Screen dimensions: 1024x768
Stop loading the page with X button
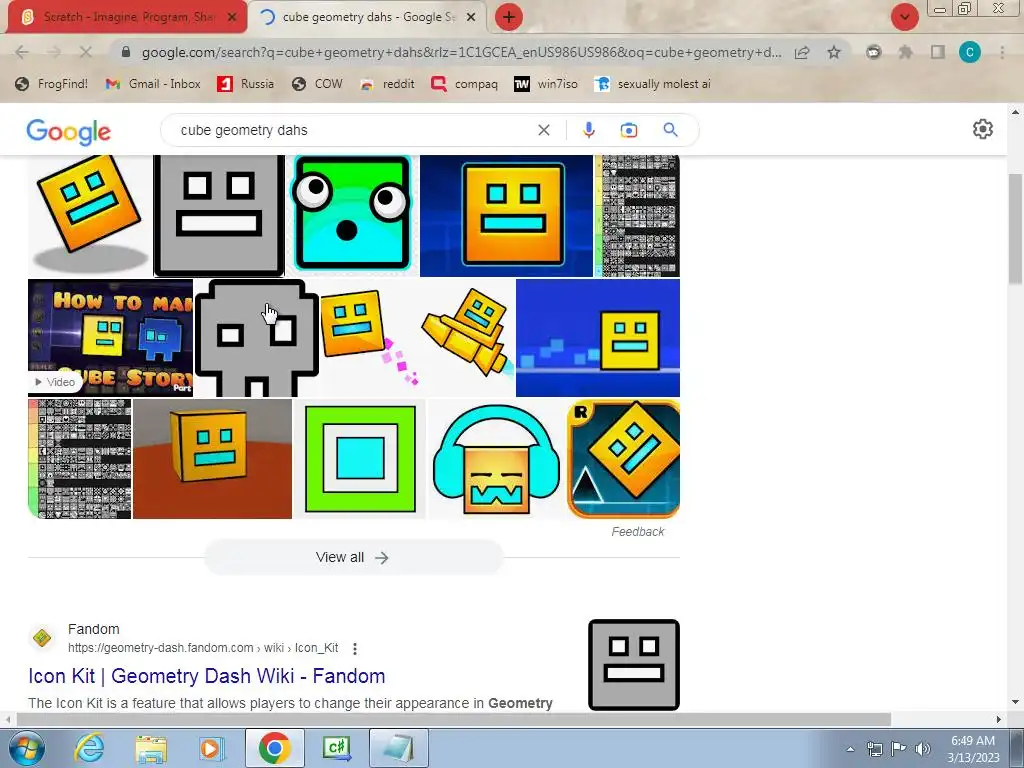coord(85,52)
